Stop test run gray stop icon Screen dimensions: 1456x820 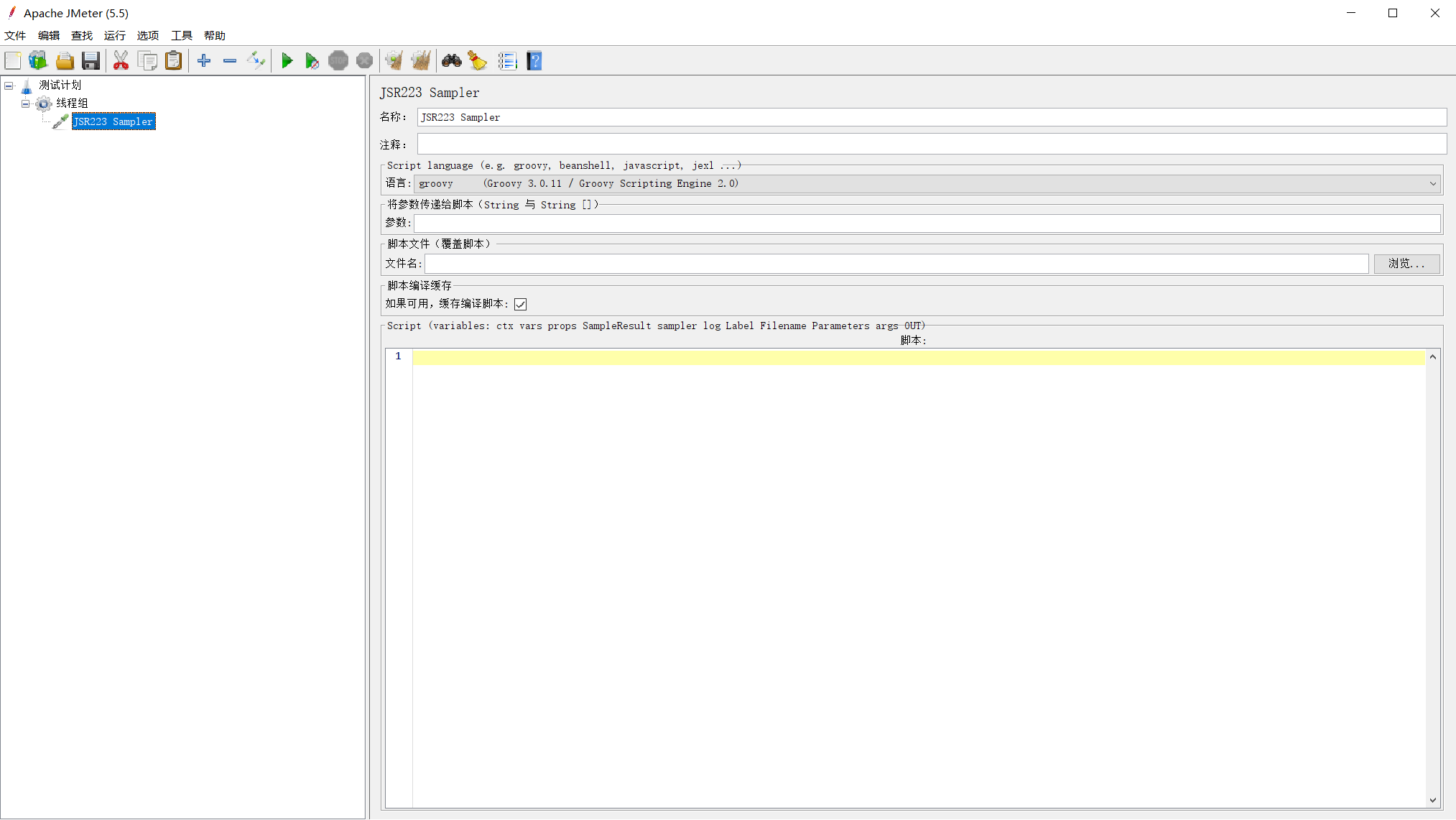tap(338, 61)
